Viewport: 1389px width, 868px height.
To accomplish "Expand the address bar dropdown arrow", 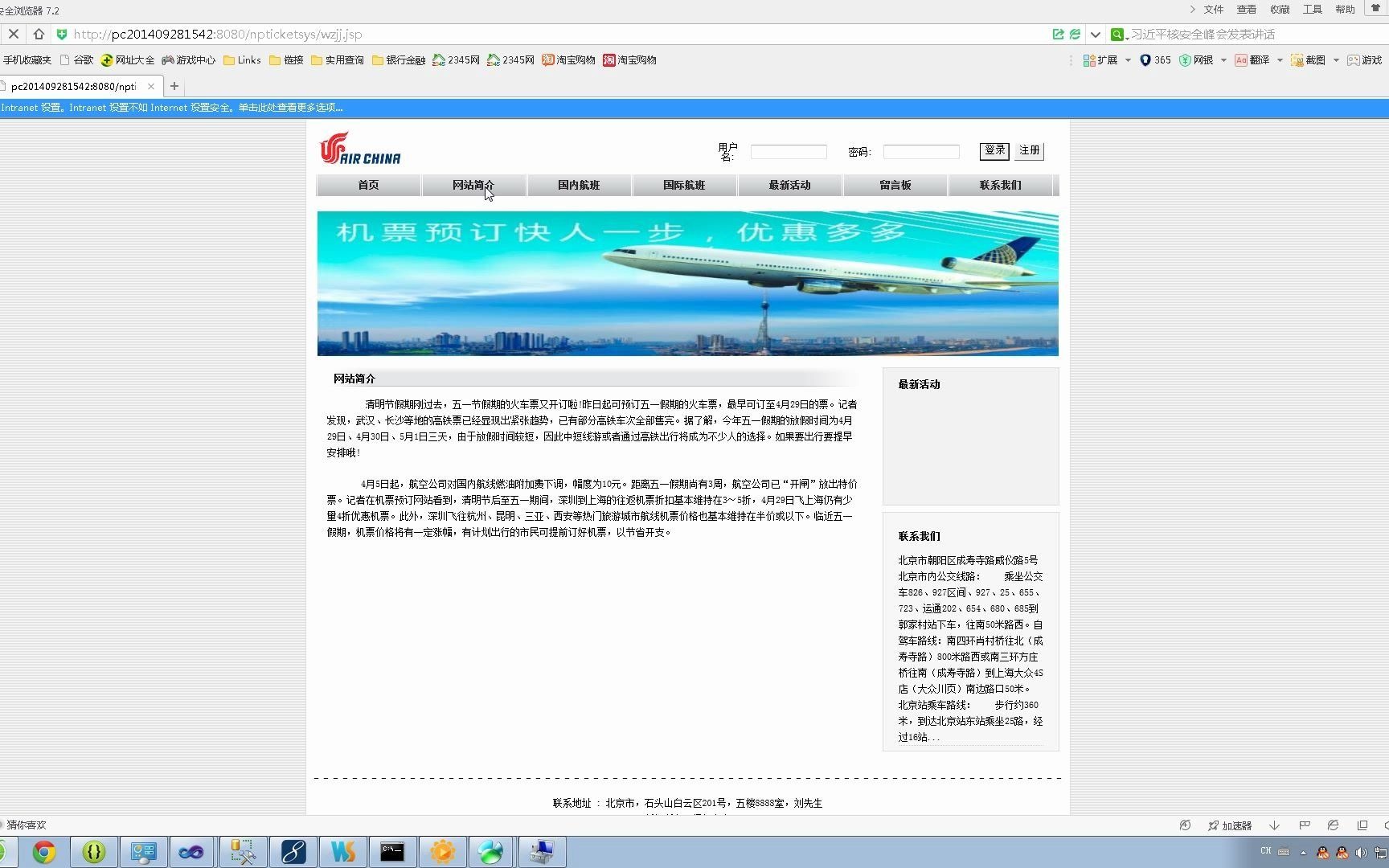I will click(1095, 35).
